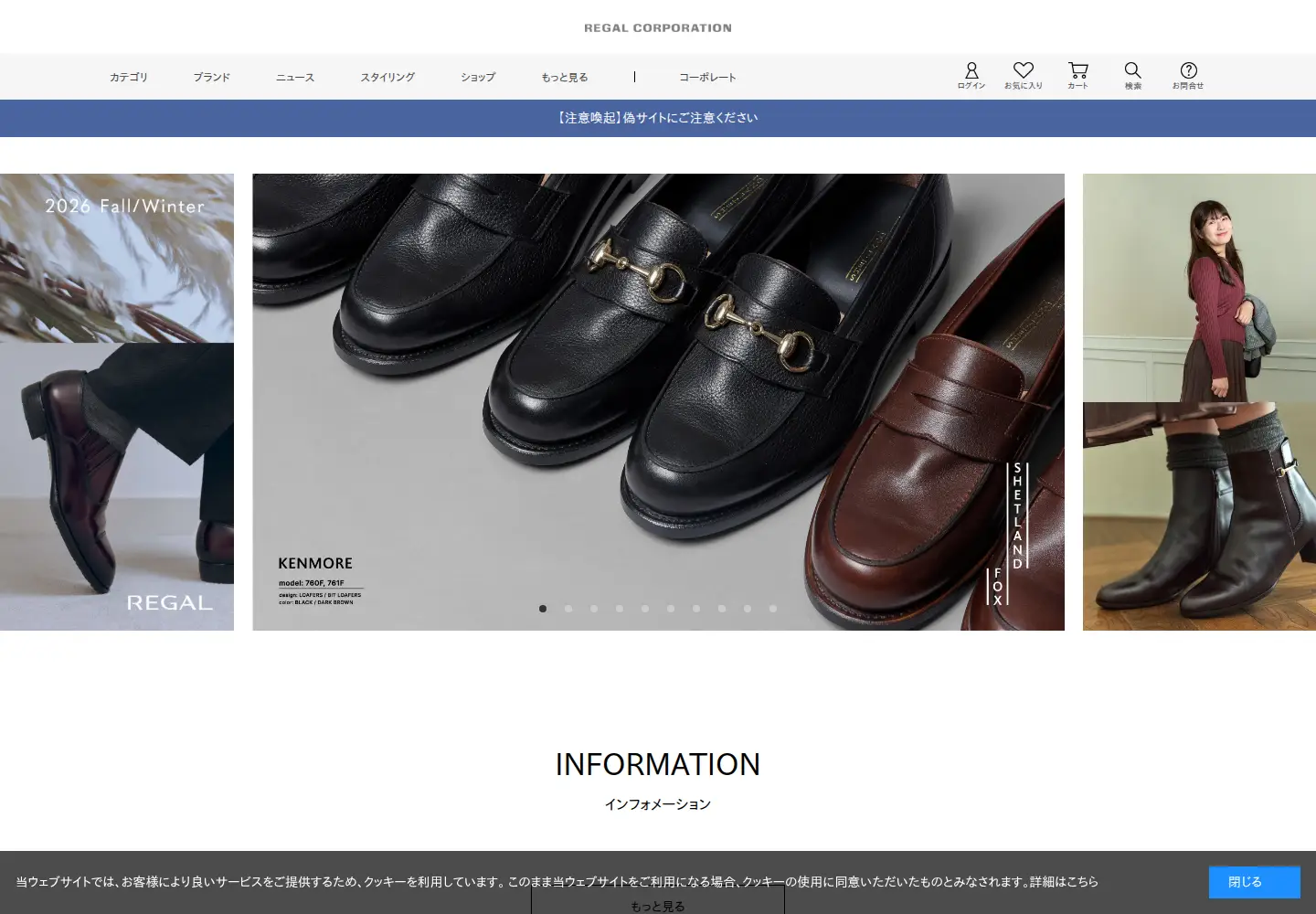The image size is (1316, 914).
Task: Open the shopping cart icon (カート)
Action: (x=1078, y=76)
